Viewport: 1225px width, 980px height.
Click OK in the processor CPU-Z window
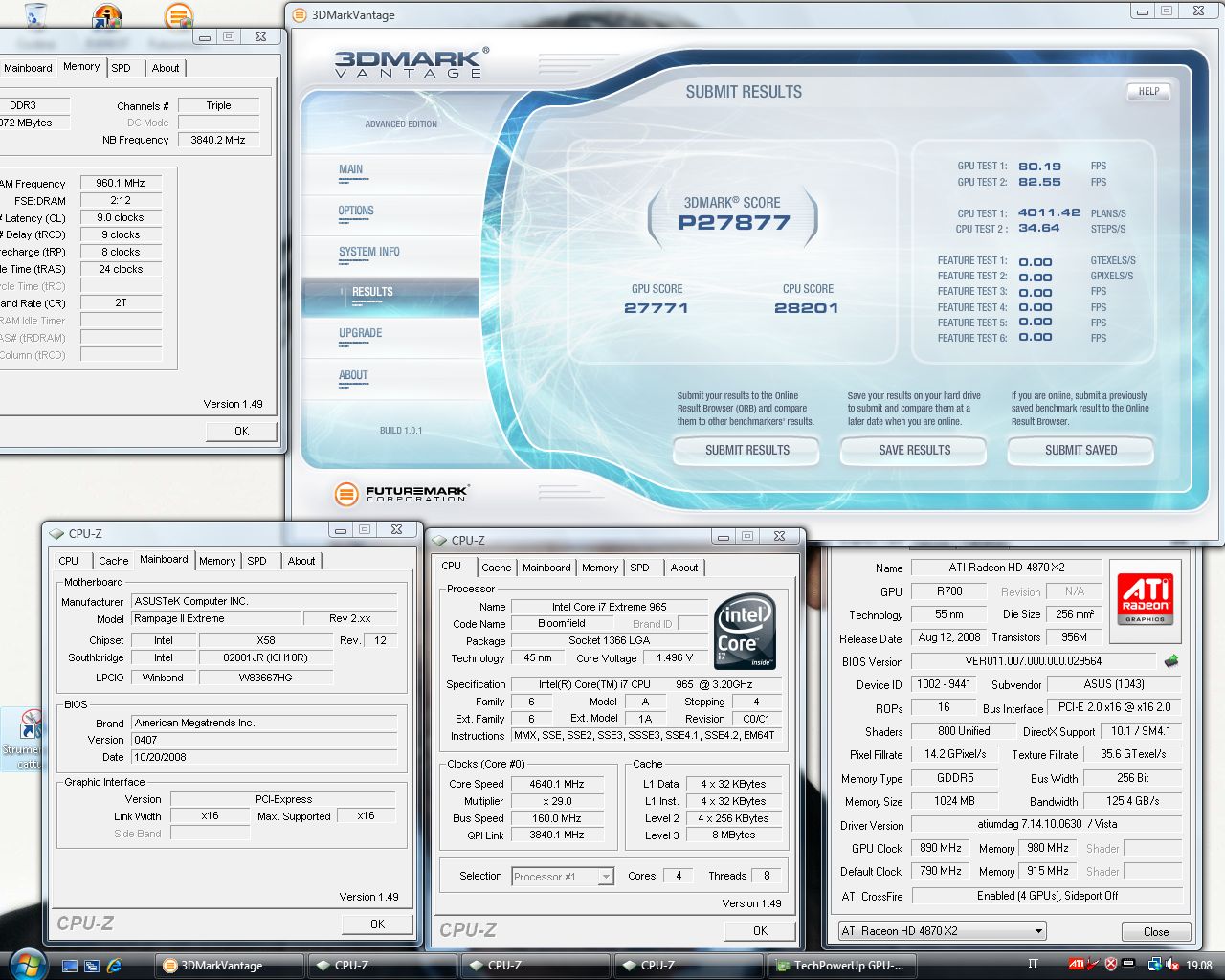(760, 930)
